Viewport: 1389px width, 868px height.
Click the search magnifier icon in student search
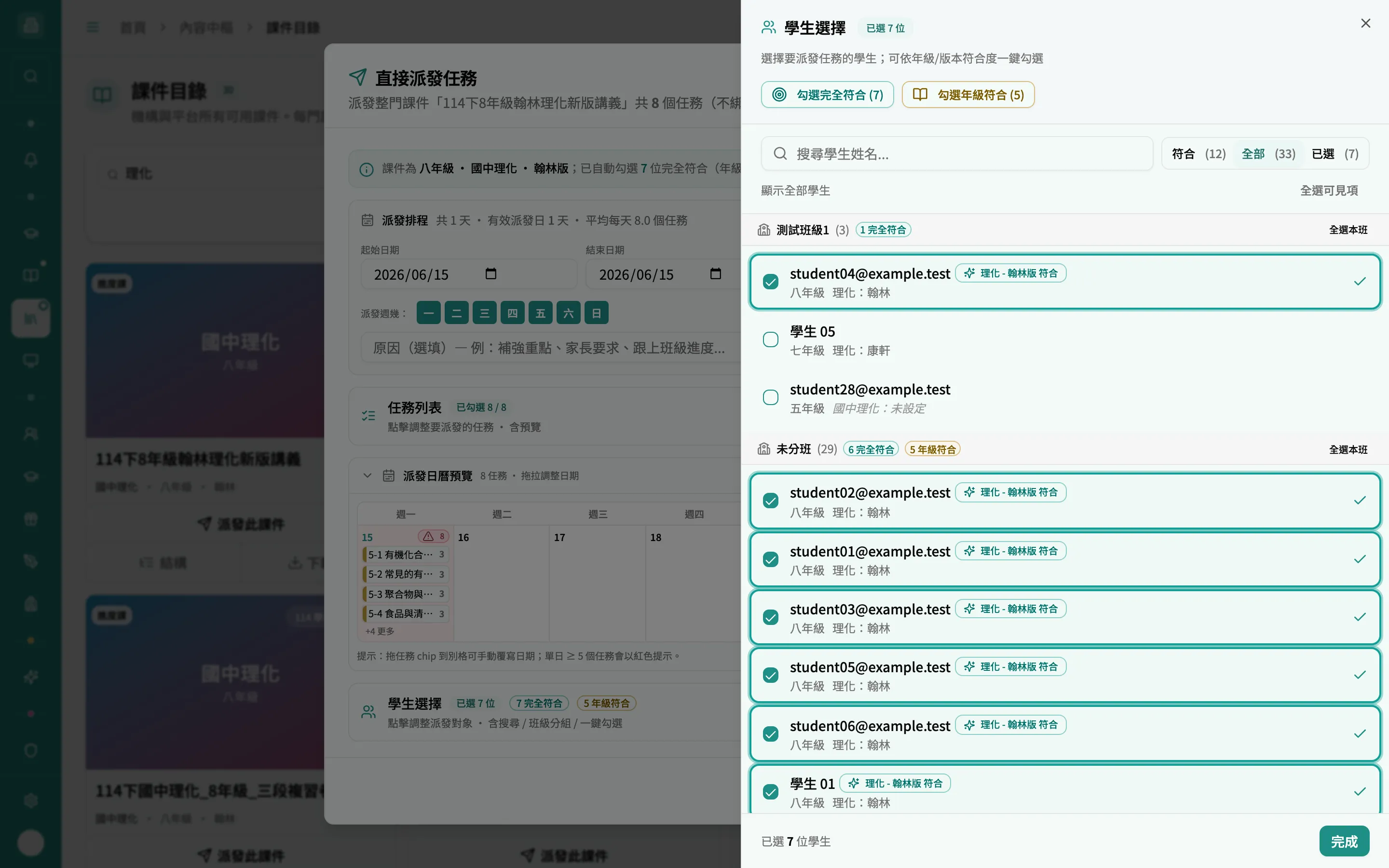coord(779,153)
